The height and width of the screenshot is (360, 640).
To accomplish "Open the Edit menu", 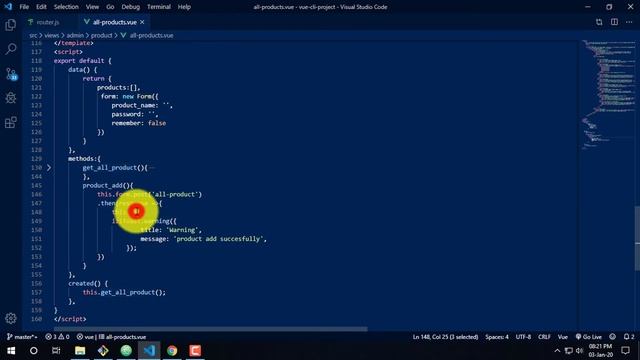I will coord(41,7).
